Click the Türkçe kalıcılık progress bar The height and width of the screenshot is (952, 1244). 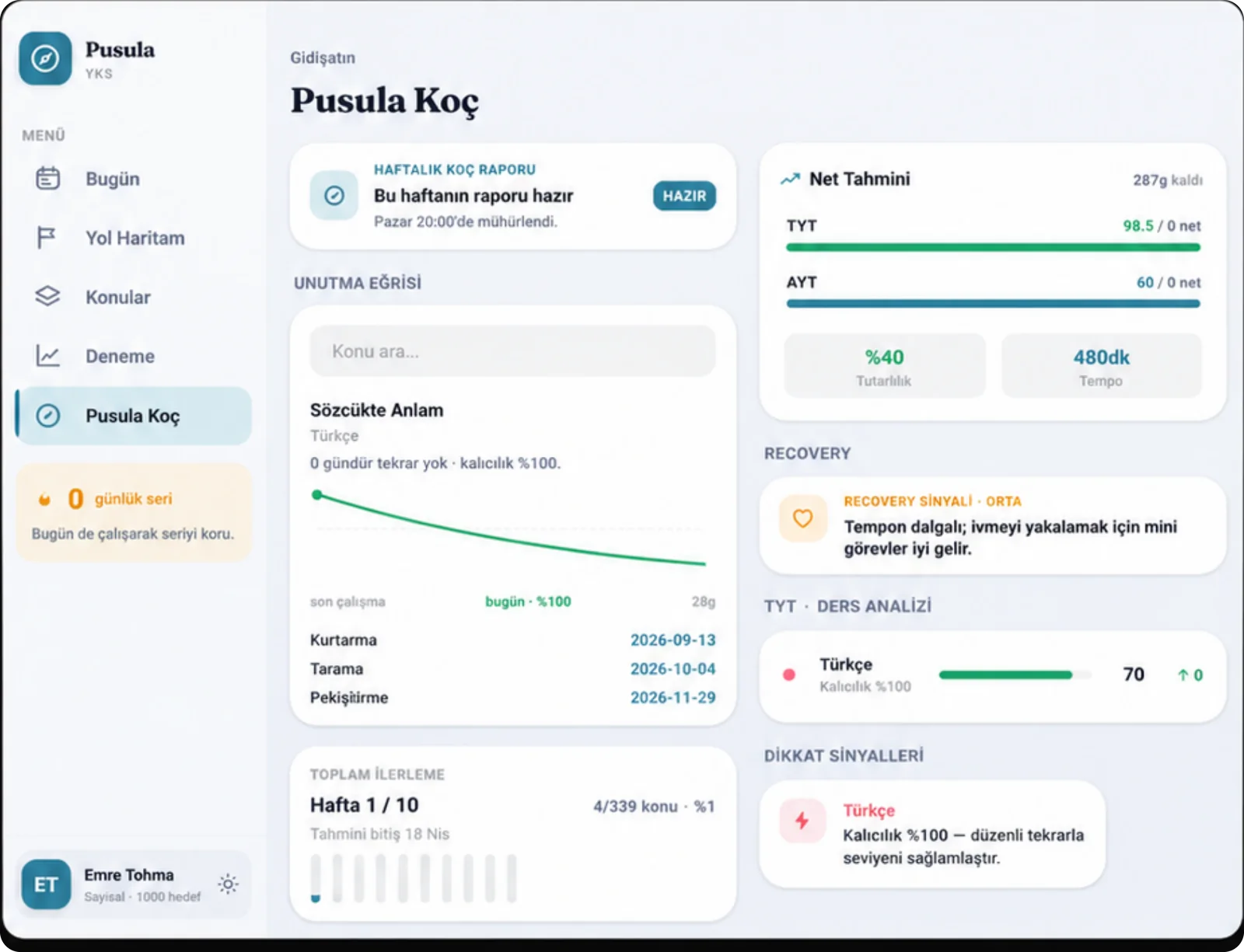1015,675
